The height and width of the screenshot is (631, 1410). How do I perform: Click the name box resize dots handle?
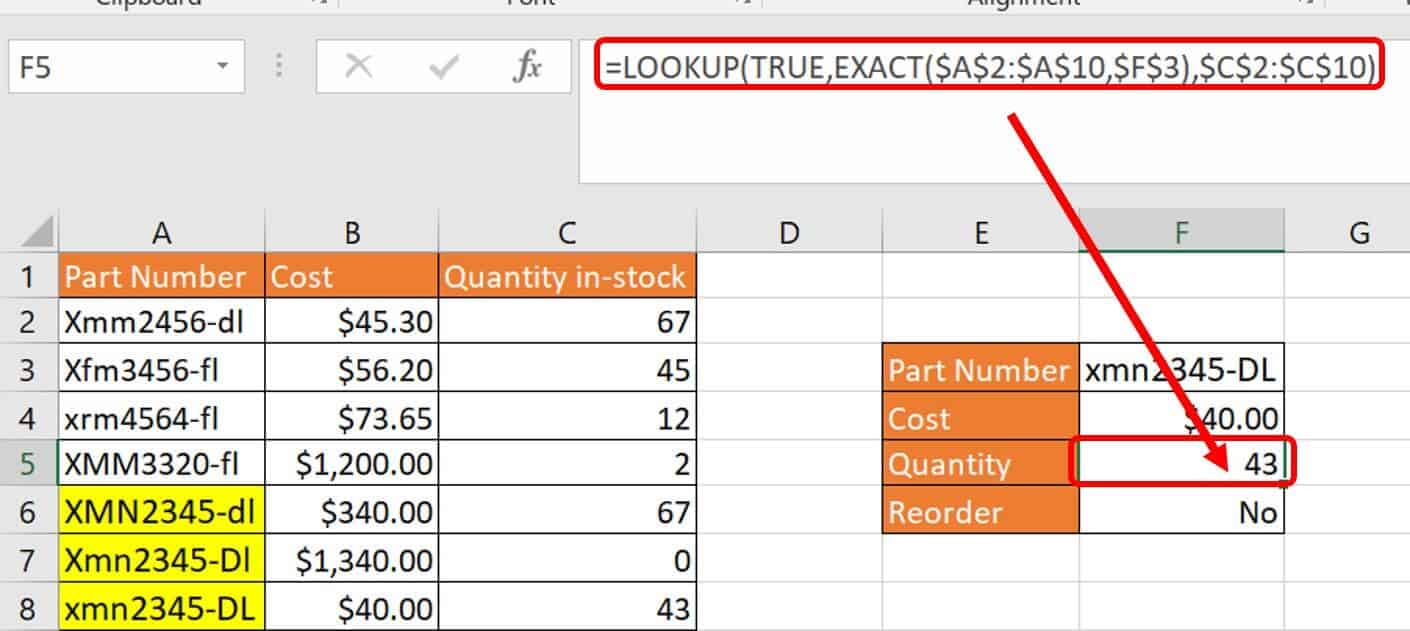(x=280, y=67)
